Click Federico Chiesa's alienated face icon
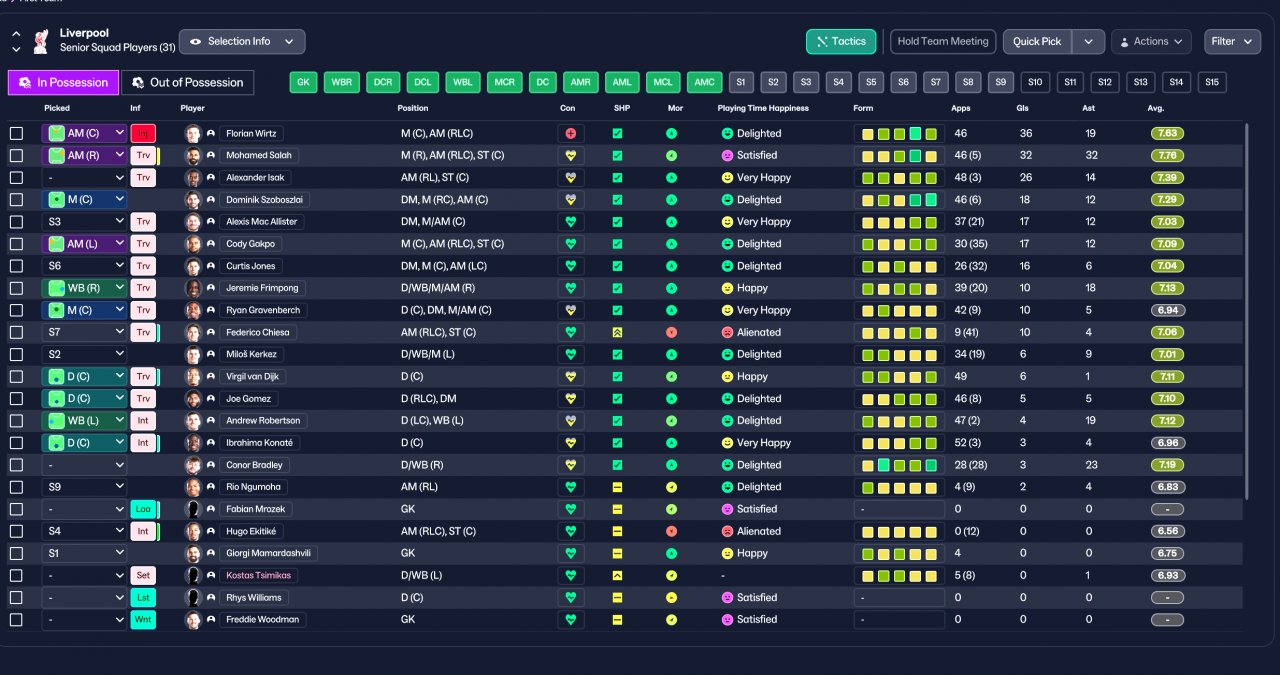 (x=727, y=332)
